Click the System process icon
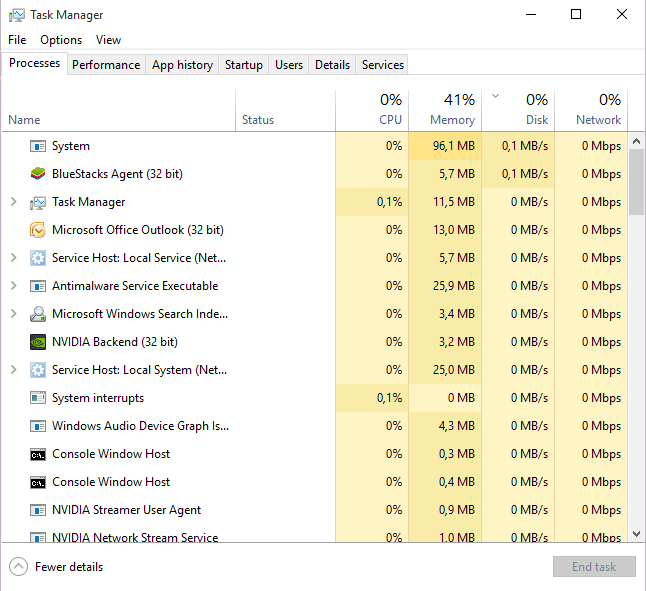The width and height of the screenshot is (646, 591). [x=38, y=146]
